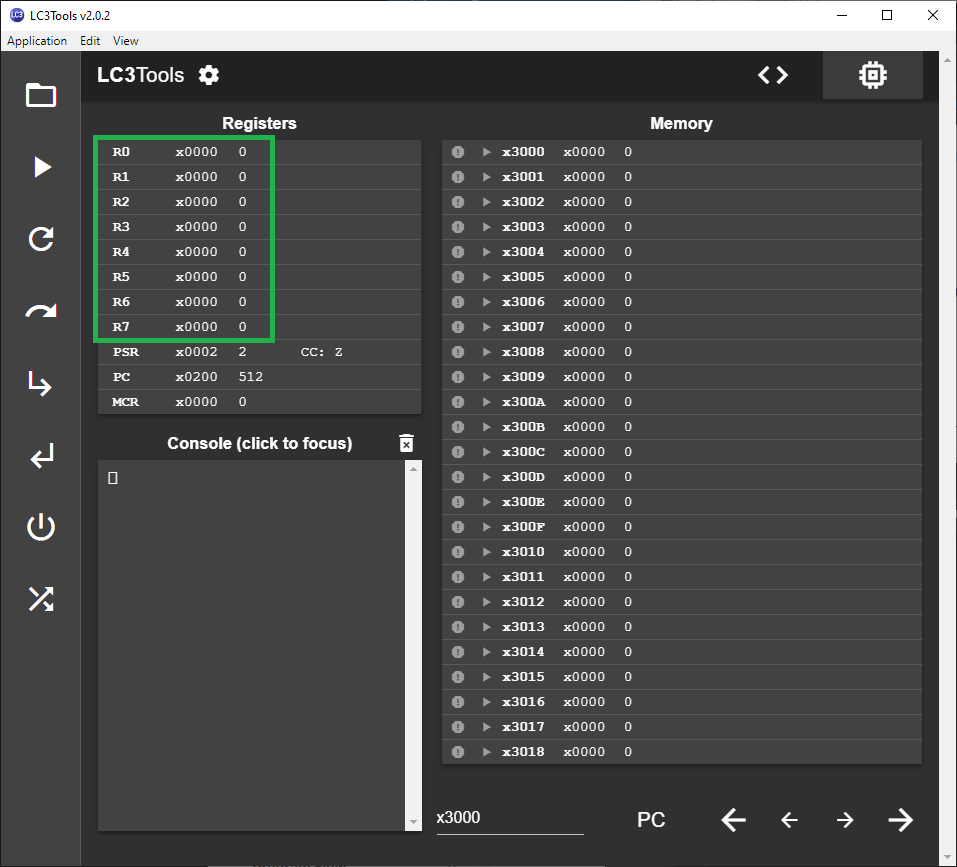Run the program with the play icon
The width and height of the screenshot is (957, 867).
pyautogui.click(x=42, y=167)
